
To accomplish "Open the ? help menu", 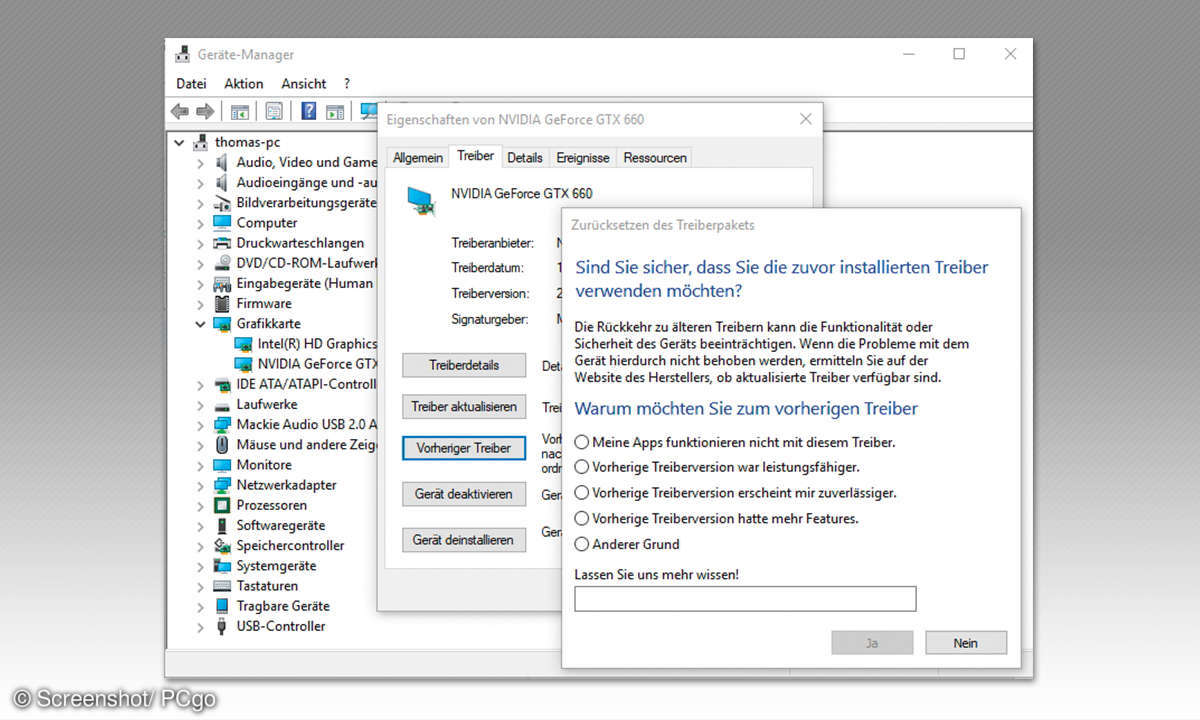I will pyautogui.click(x=347, y=84).
